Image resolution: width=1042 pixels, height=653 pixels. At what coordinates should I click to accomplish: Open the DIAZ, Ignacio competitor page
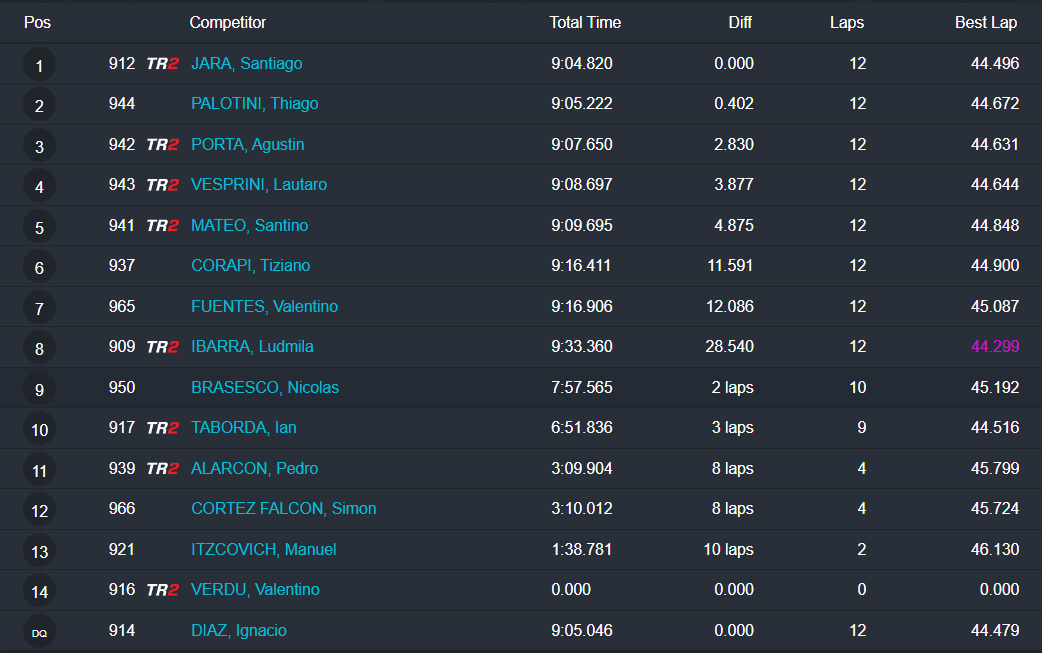[238, 631]
